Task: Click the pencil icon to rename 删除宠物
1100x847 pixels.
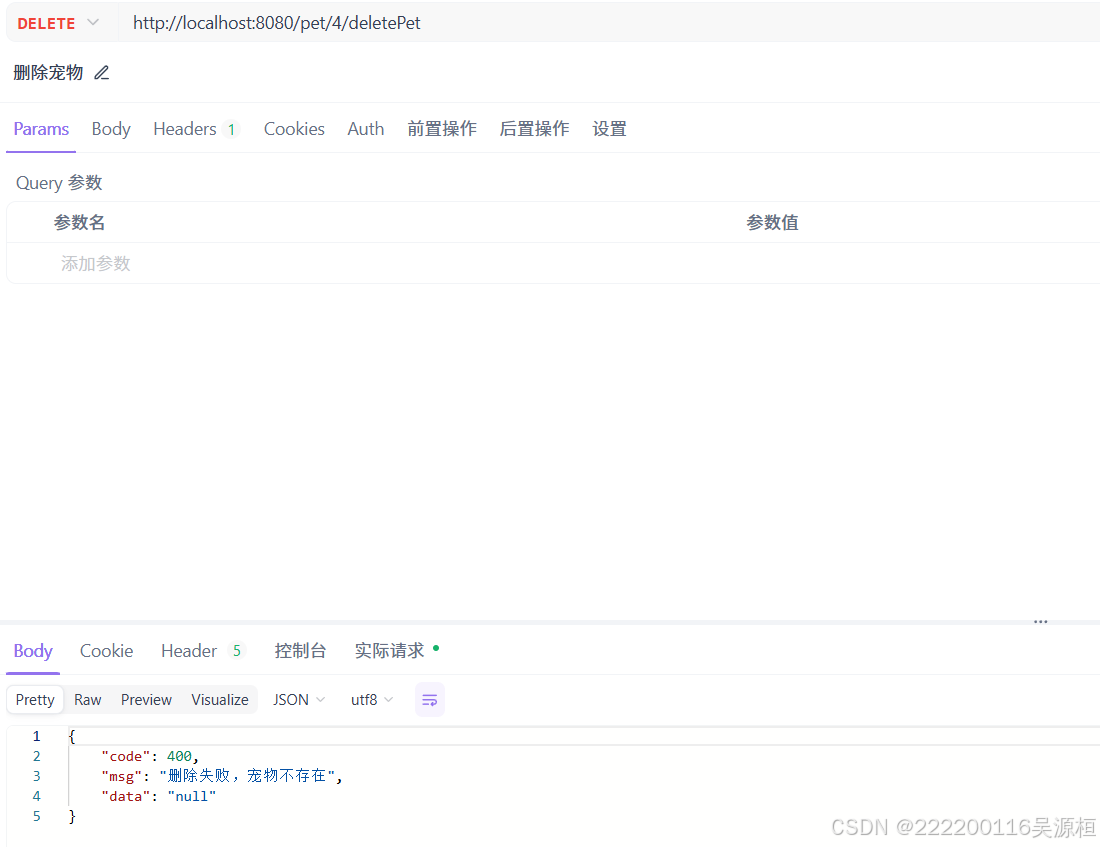Action: click(x=101, y=72)
